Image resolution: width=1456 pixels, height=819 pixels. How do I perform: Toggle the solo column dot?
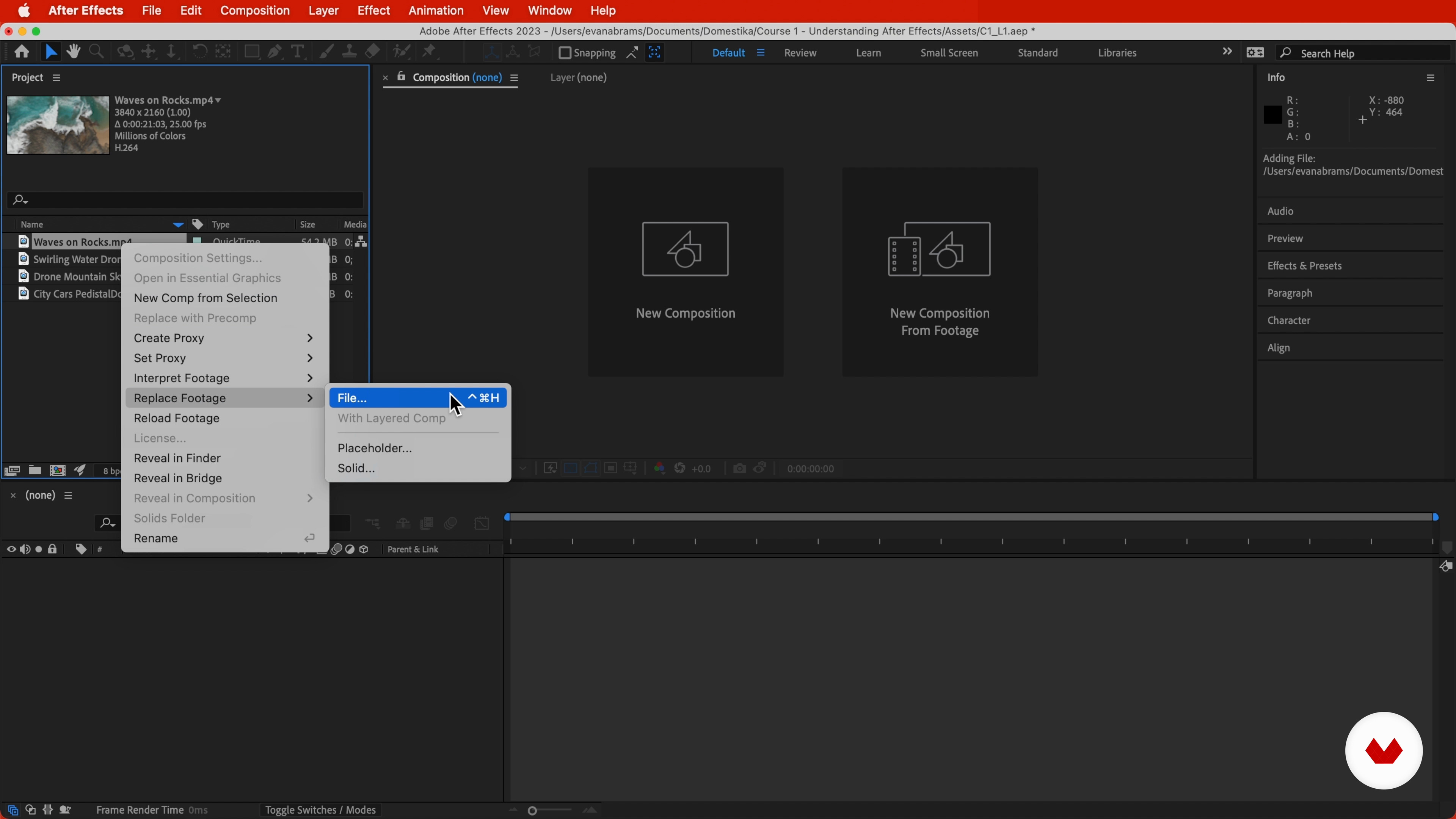click(39, 549)
